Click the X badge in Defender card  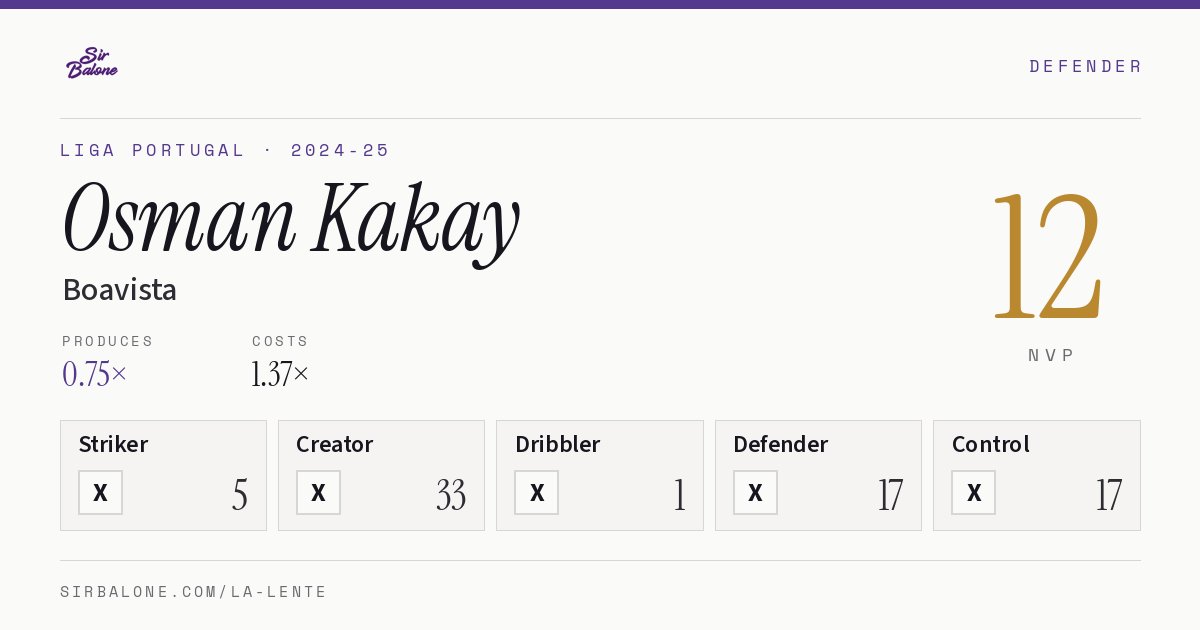755,493
